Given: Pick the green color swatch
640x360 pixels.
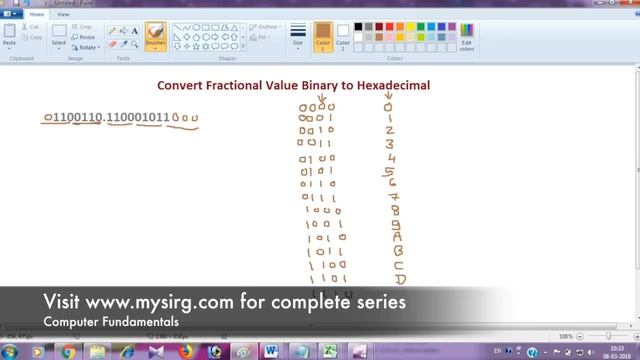Looking at the screenshot, I should pos(421,27).
